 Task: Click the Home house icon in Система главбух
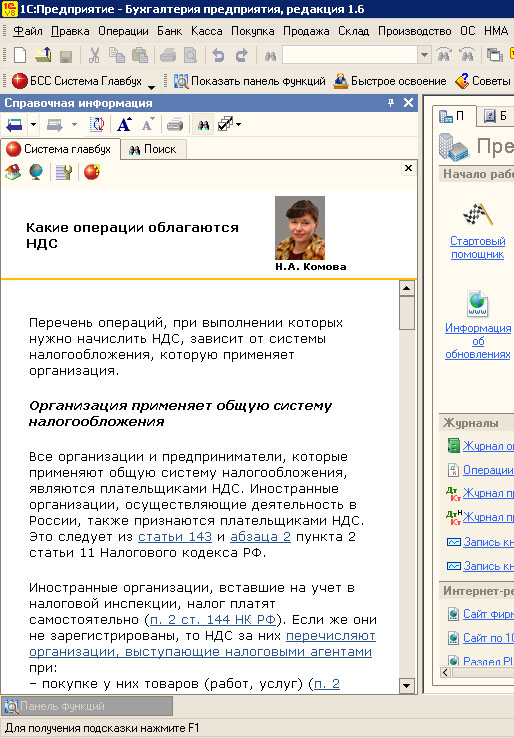pos(13,172)
